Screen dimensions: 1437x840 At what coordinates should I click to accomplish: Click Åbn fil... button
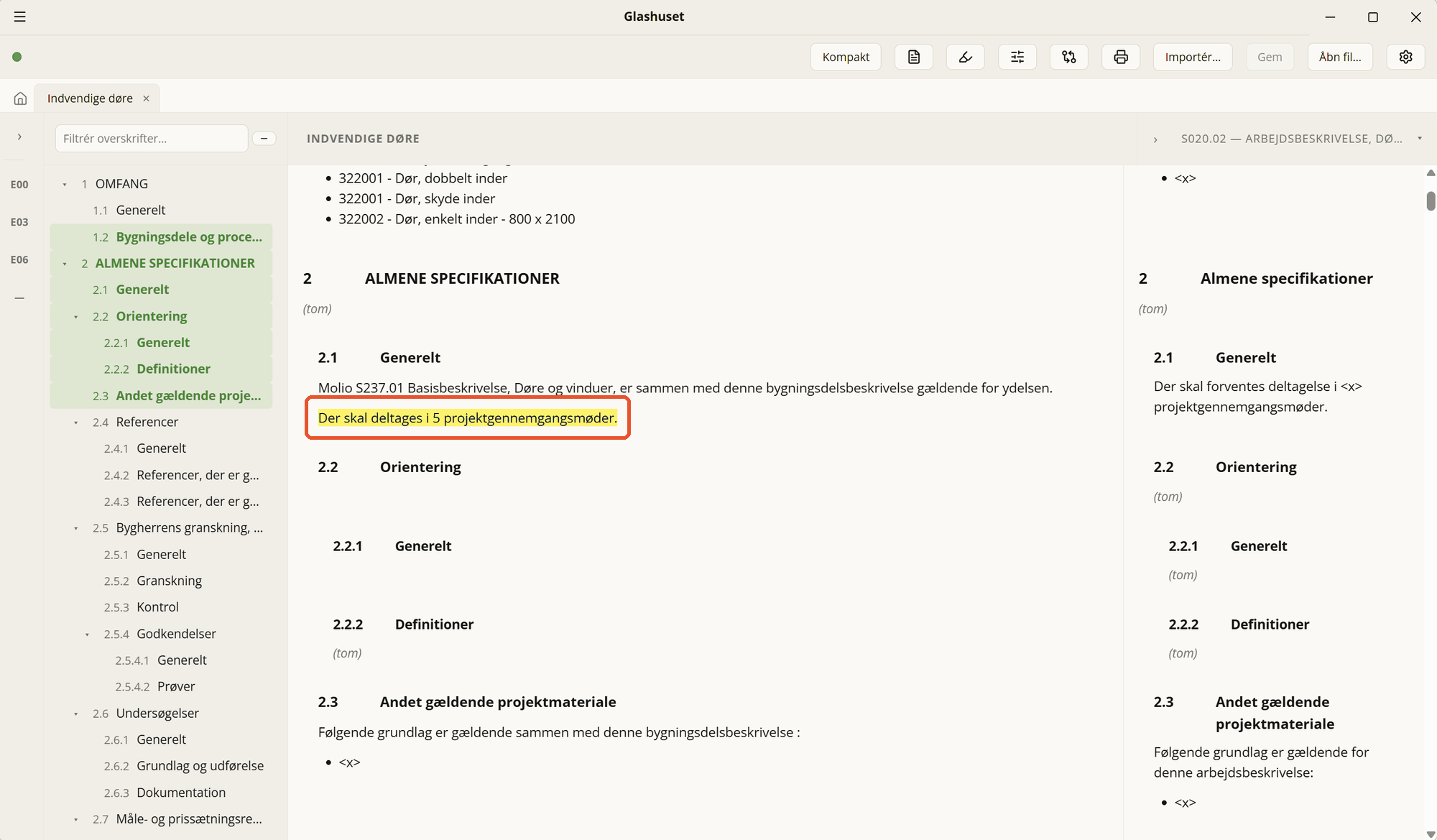click(1340, 57)
